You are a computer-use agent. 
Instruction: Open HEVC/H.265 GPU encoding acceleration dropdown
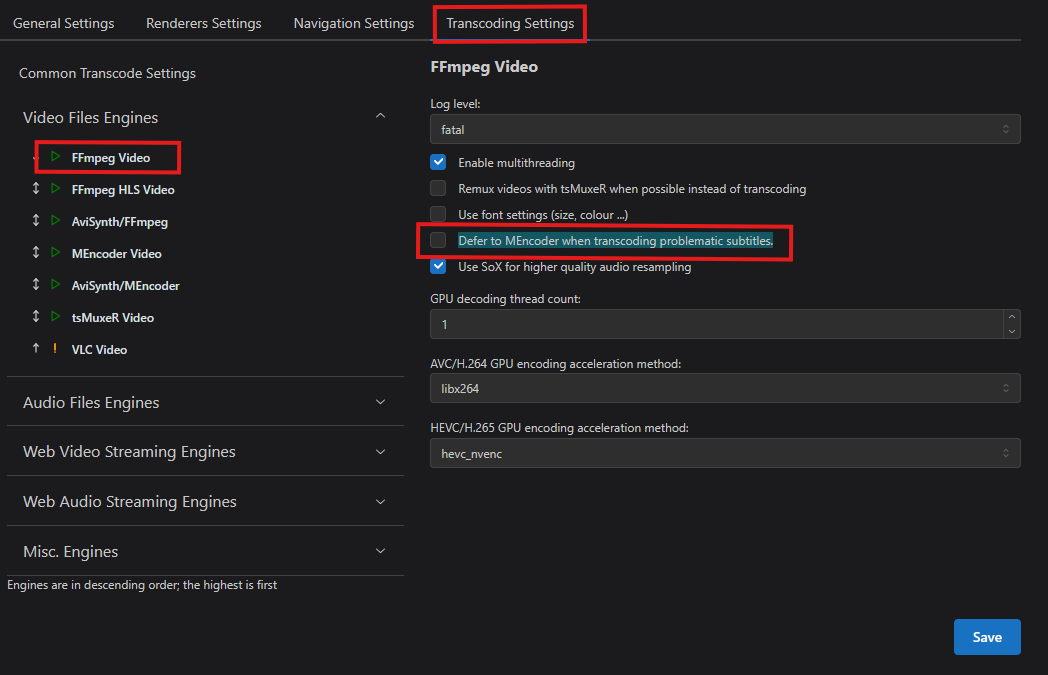(725, 453)
